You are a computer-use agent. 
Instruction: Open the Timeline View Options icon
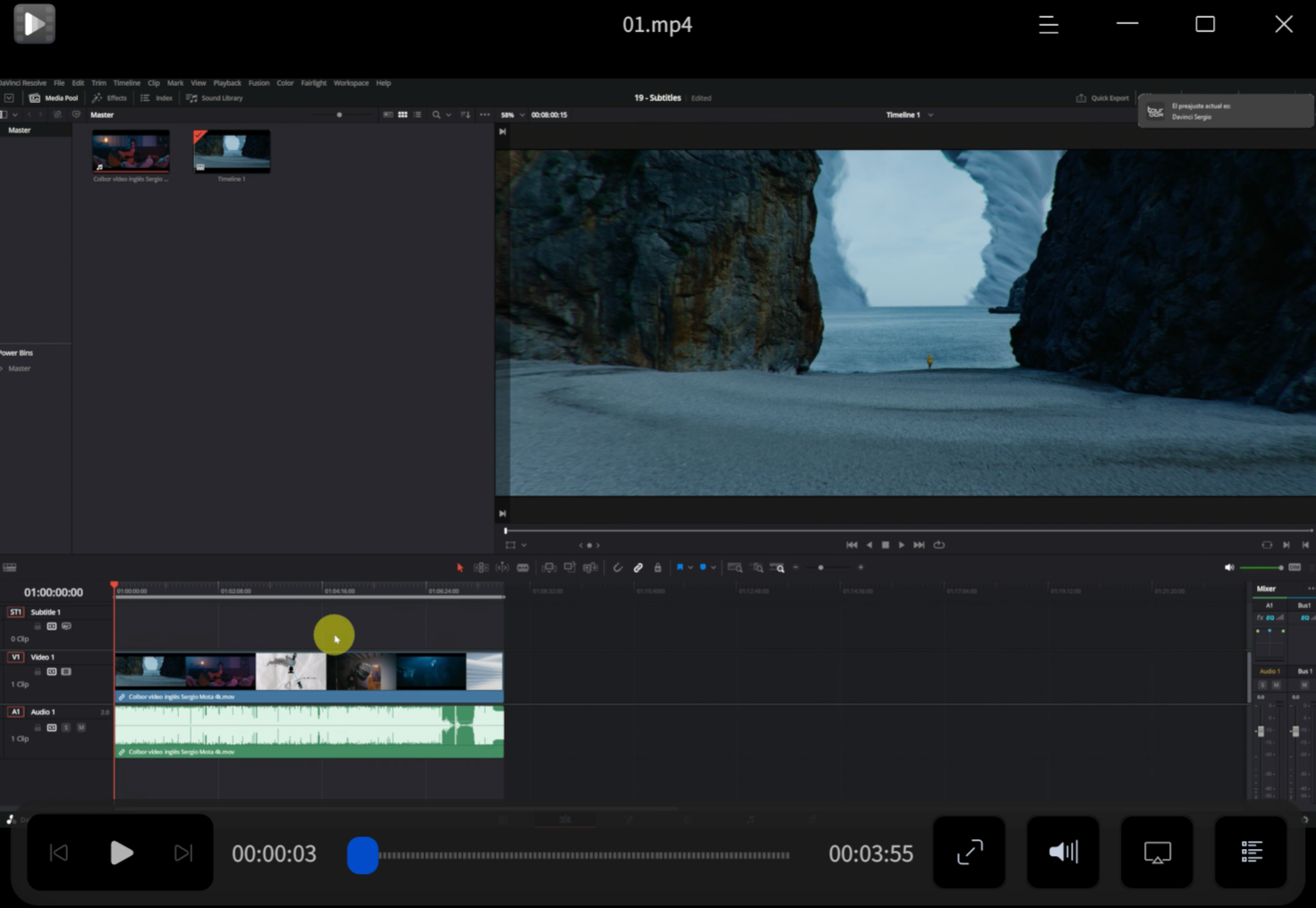tap(10, 567)
